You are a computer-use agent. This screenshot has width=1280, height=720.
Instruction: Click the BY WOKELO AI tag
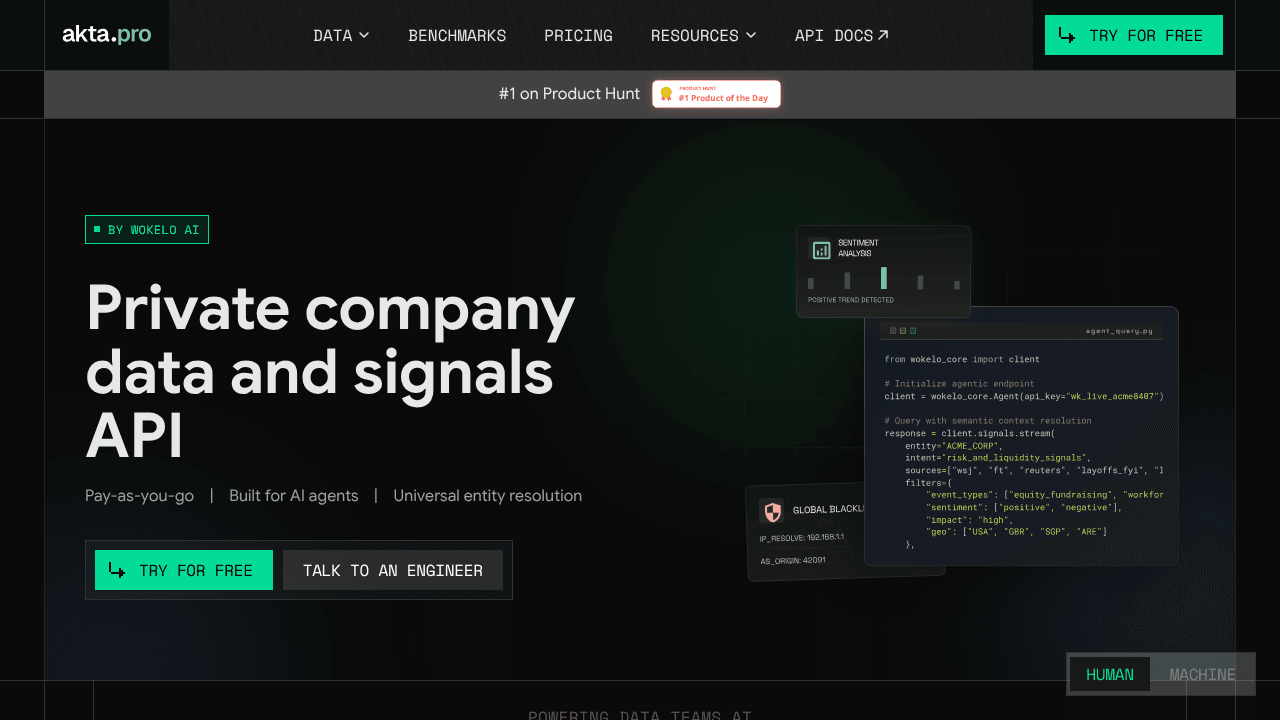click(147, 230)
